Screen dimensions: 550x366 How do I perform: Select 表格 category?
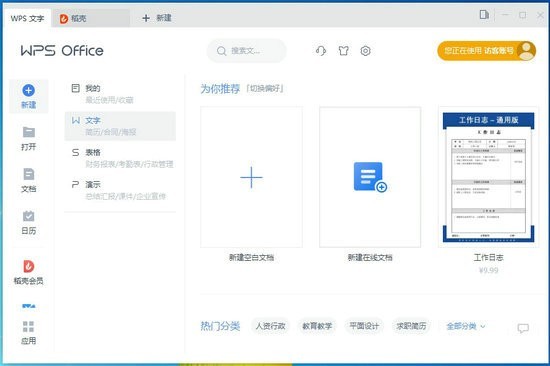pyautogui.click(x=120, y=158)
